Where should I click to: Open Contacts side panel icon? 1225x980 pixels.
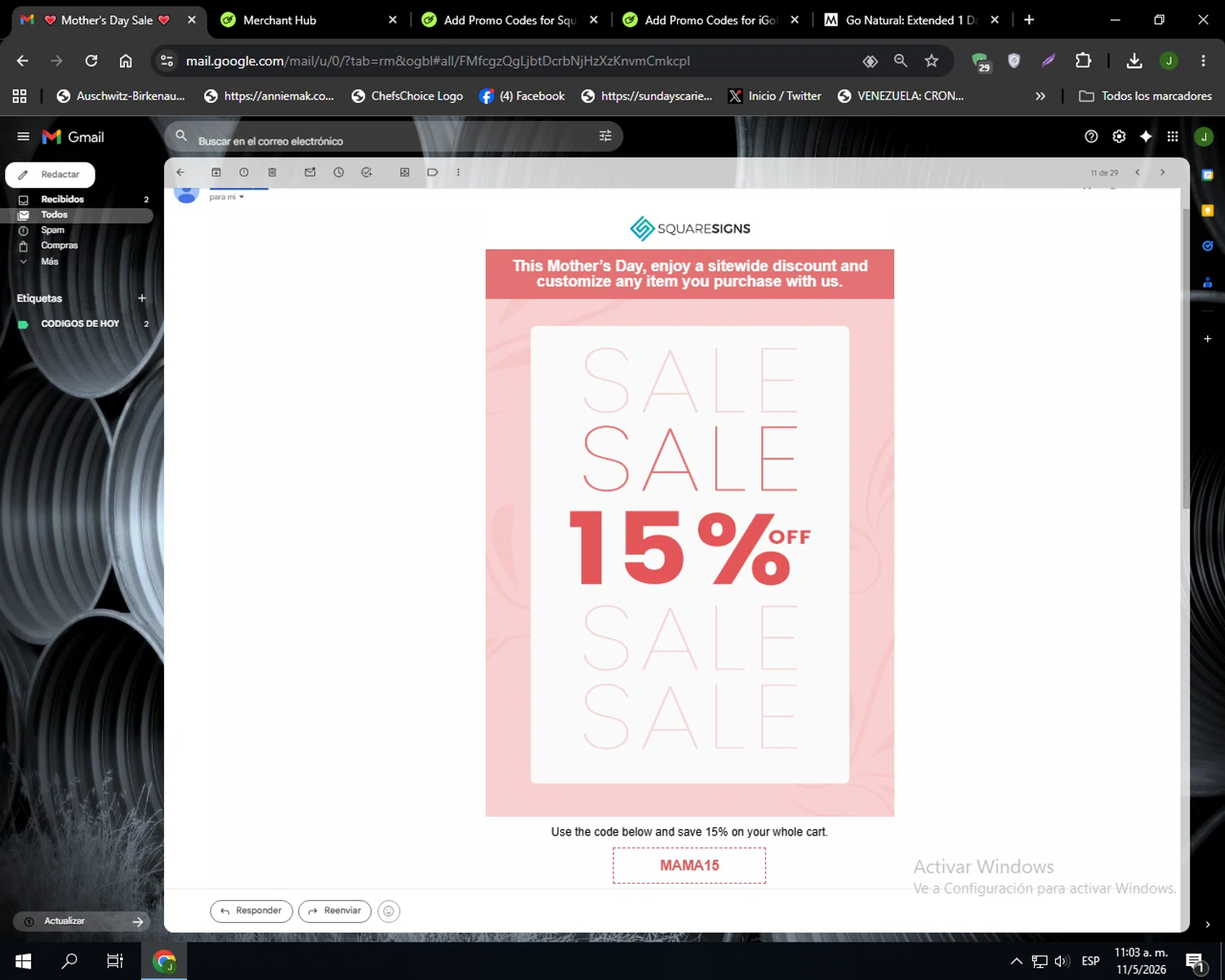[x=1207, y=283]
